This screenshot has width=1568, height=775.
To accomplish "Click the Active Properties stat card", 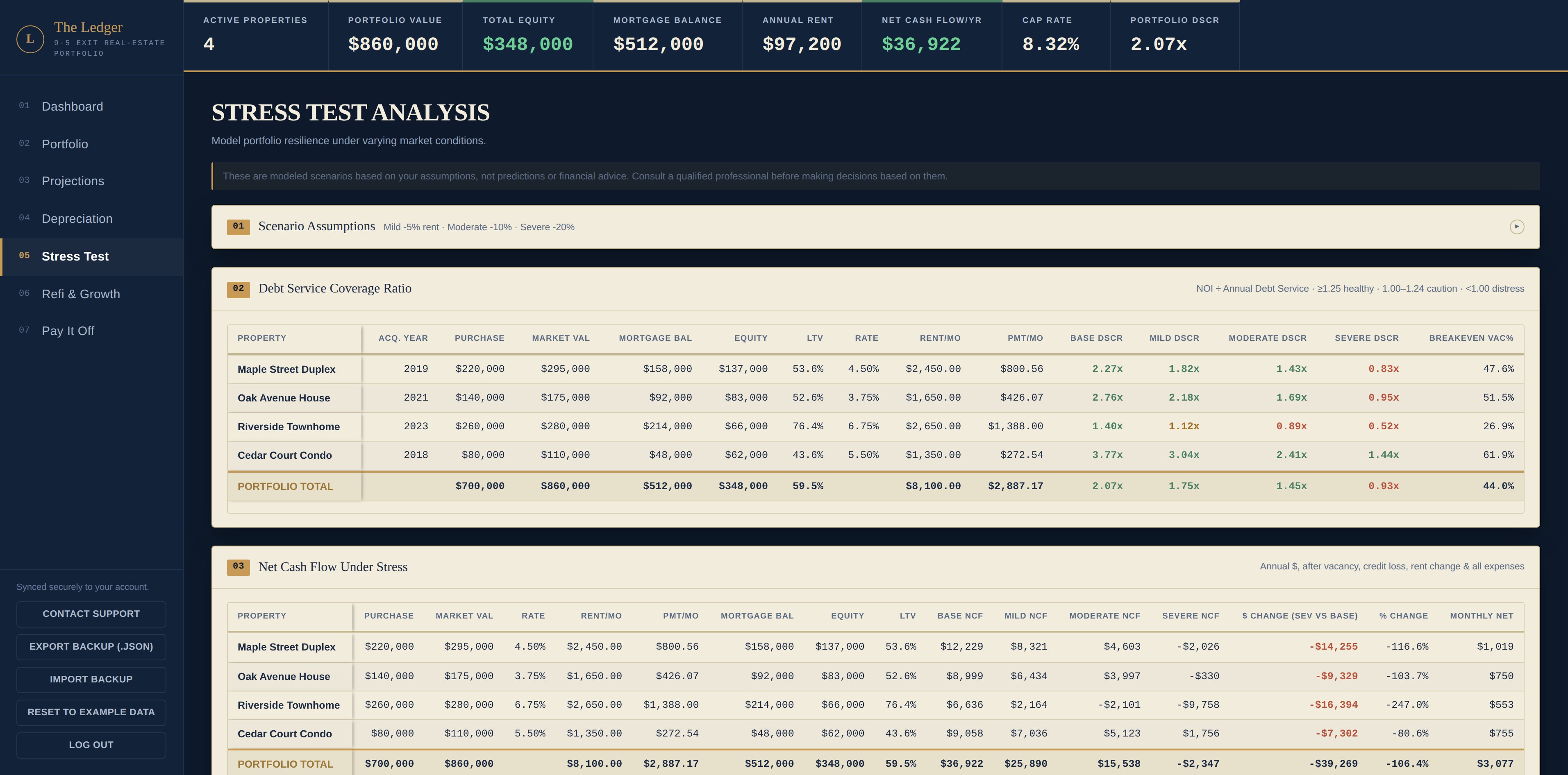I will click(256, 36).
